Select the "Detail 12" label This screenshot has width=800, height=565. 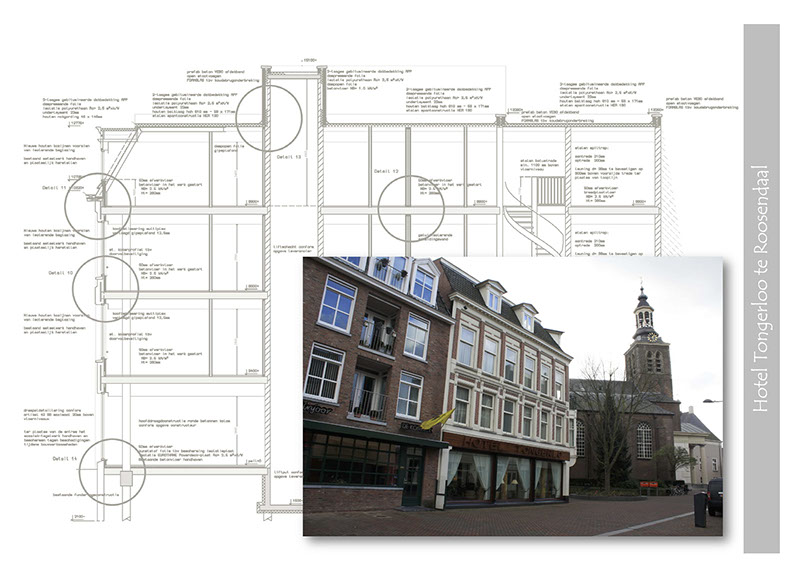coord(386,171)
